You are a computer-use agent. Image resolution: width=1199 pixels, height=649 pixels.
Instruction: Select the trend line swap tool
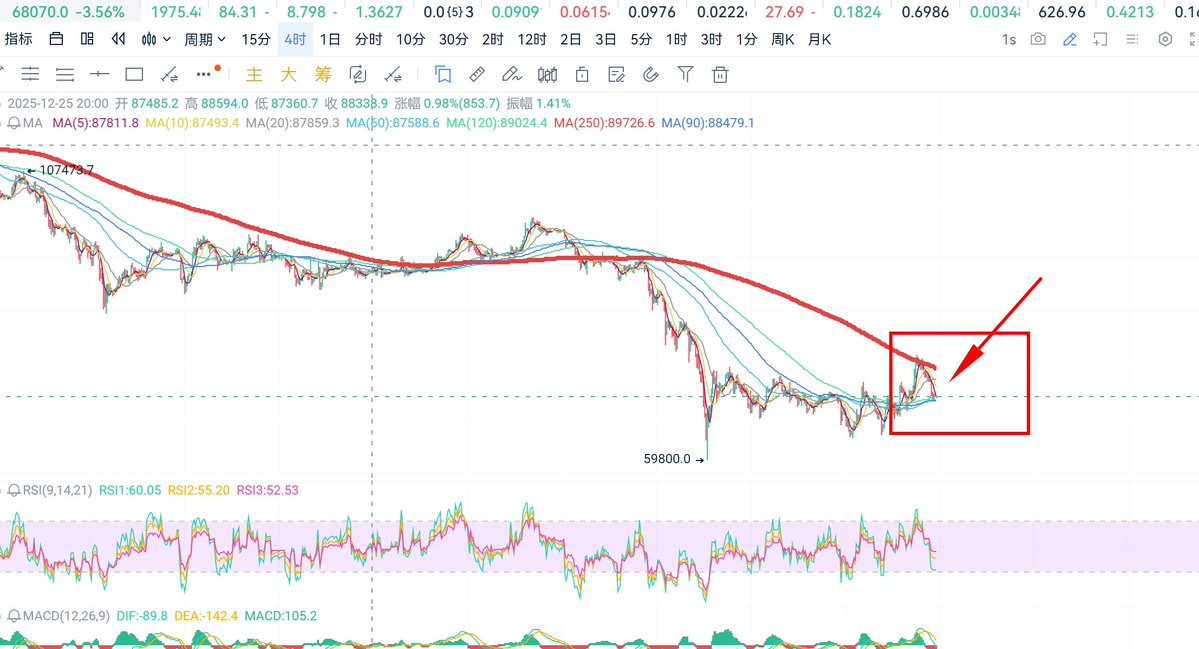(x=169, y=74)
